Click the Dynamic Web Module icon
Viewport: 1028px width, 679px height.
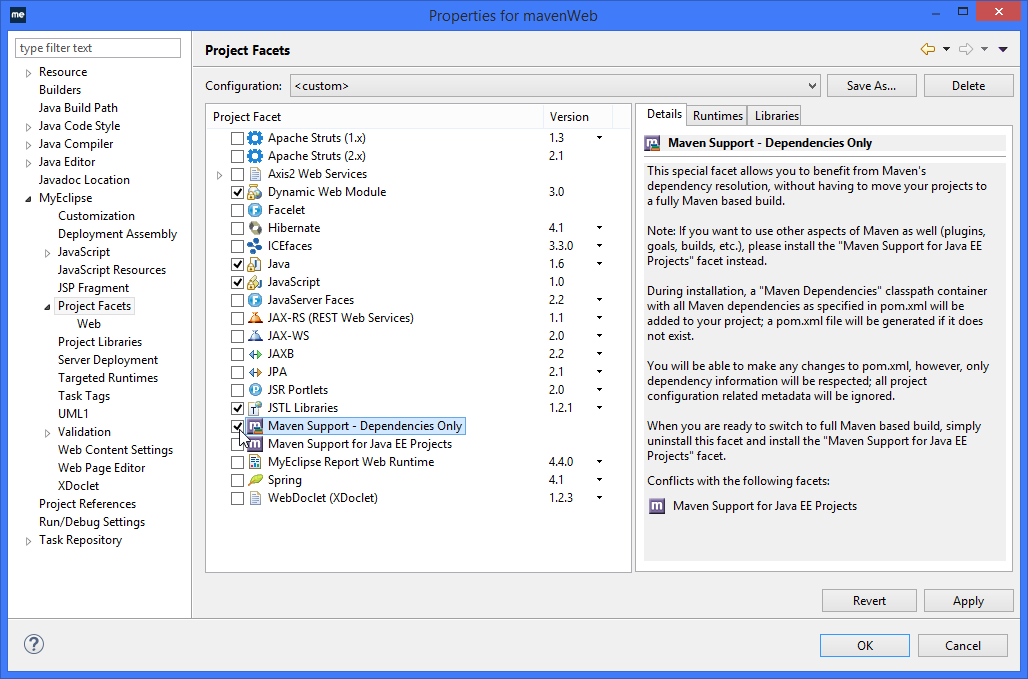pos(254,192)
